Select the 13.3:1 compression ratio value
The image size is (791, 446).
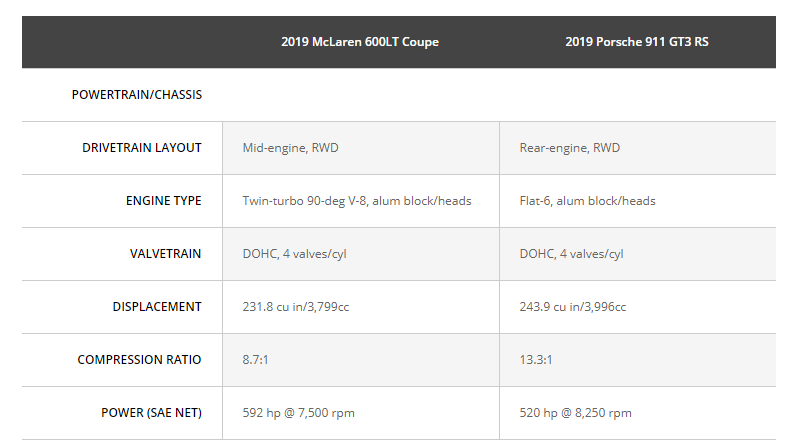click(536, 360)
